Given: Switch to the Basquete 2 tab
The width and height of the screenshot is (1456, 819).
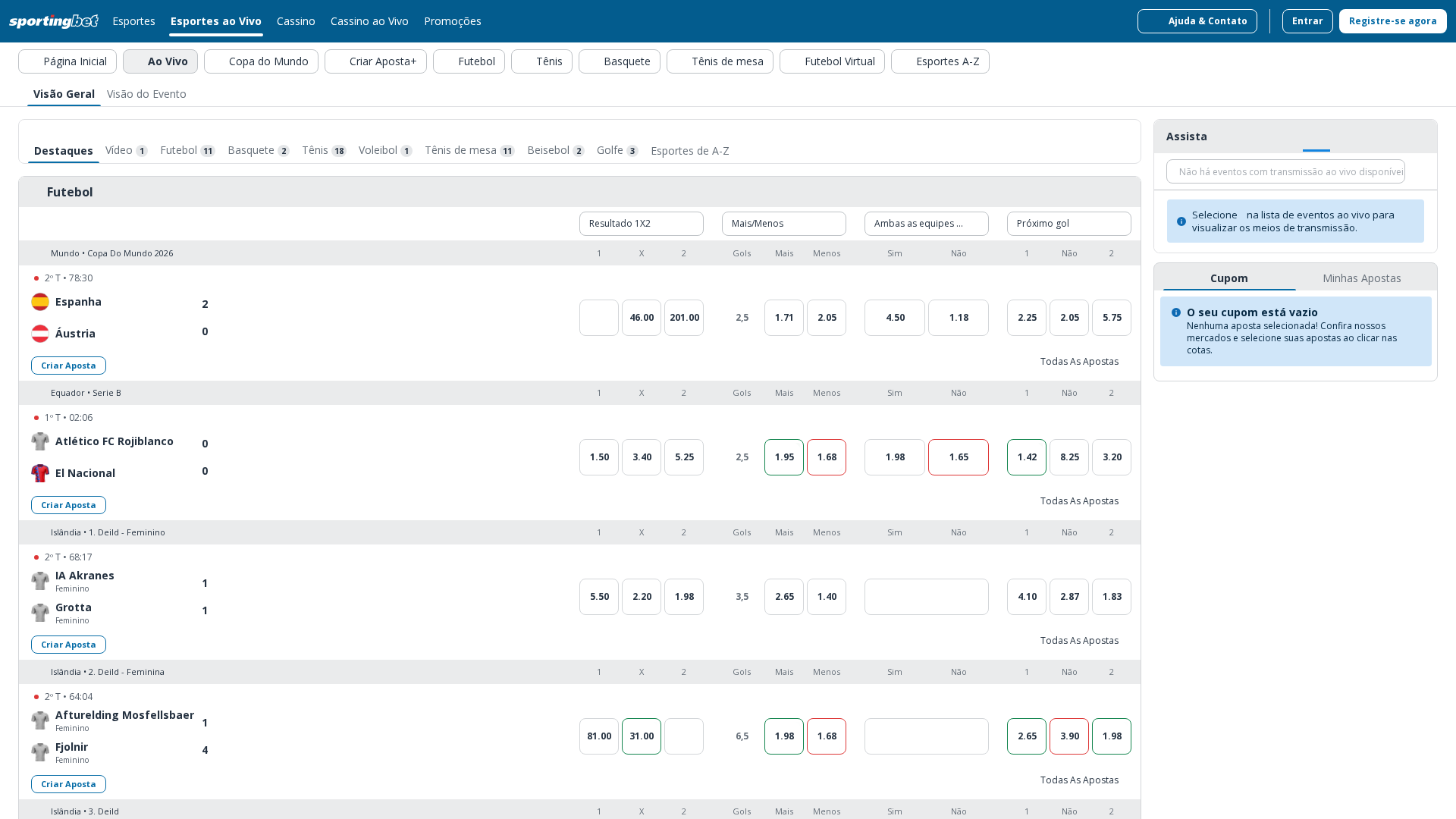Looking at the screenshot, I should coord(258,150).
